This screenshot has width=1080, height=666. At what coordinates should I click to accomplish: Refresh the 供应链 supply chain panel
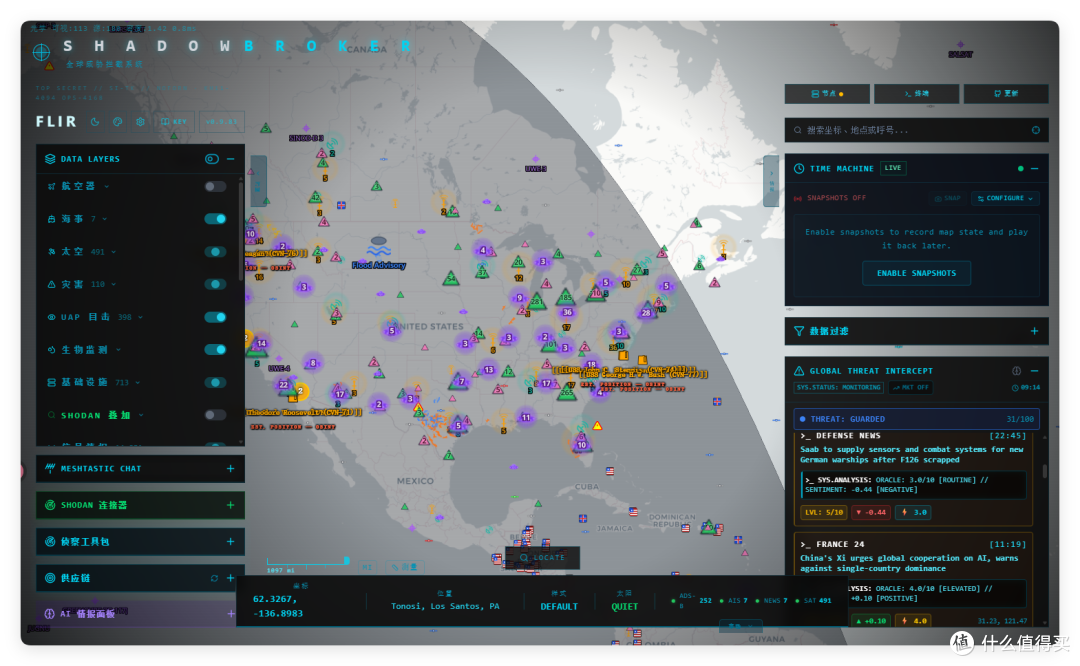click(214, 579)
